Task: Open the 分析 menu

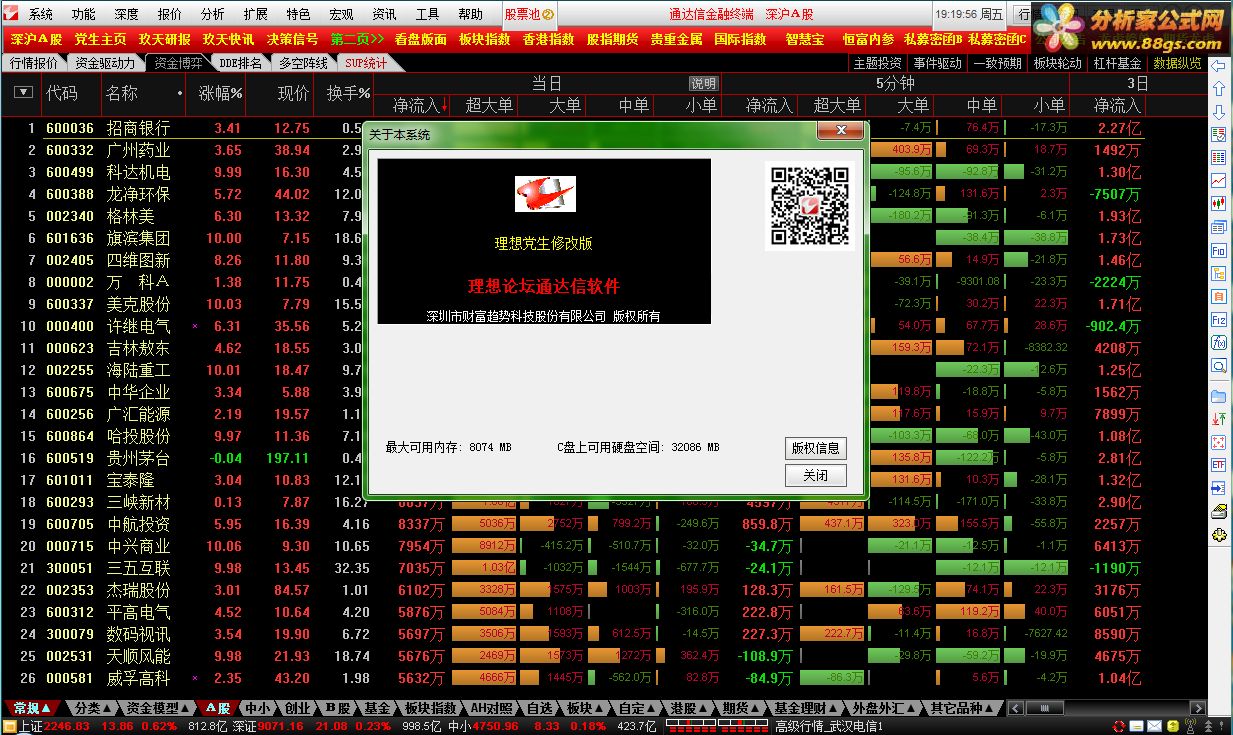Action: pos(212,15)
